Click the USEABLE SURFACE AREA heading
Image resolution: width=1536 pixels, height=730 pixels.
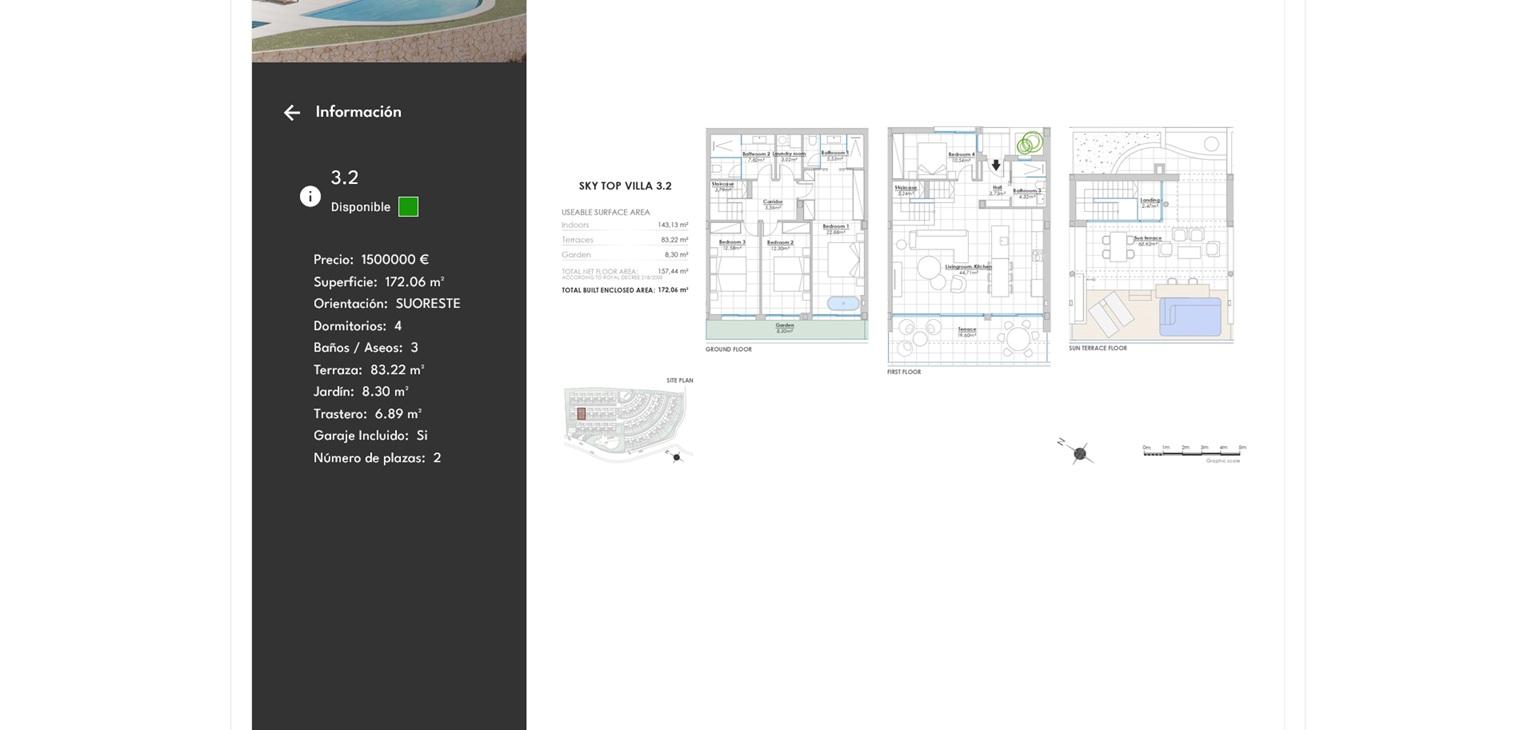point(606,212)
